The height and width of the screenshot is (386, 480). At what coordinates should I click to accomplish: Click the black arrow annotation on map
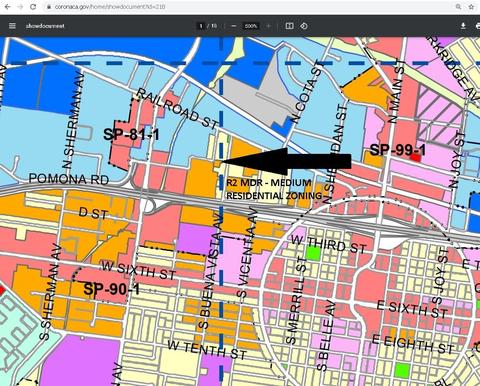[x=286, y=162]
